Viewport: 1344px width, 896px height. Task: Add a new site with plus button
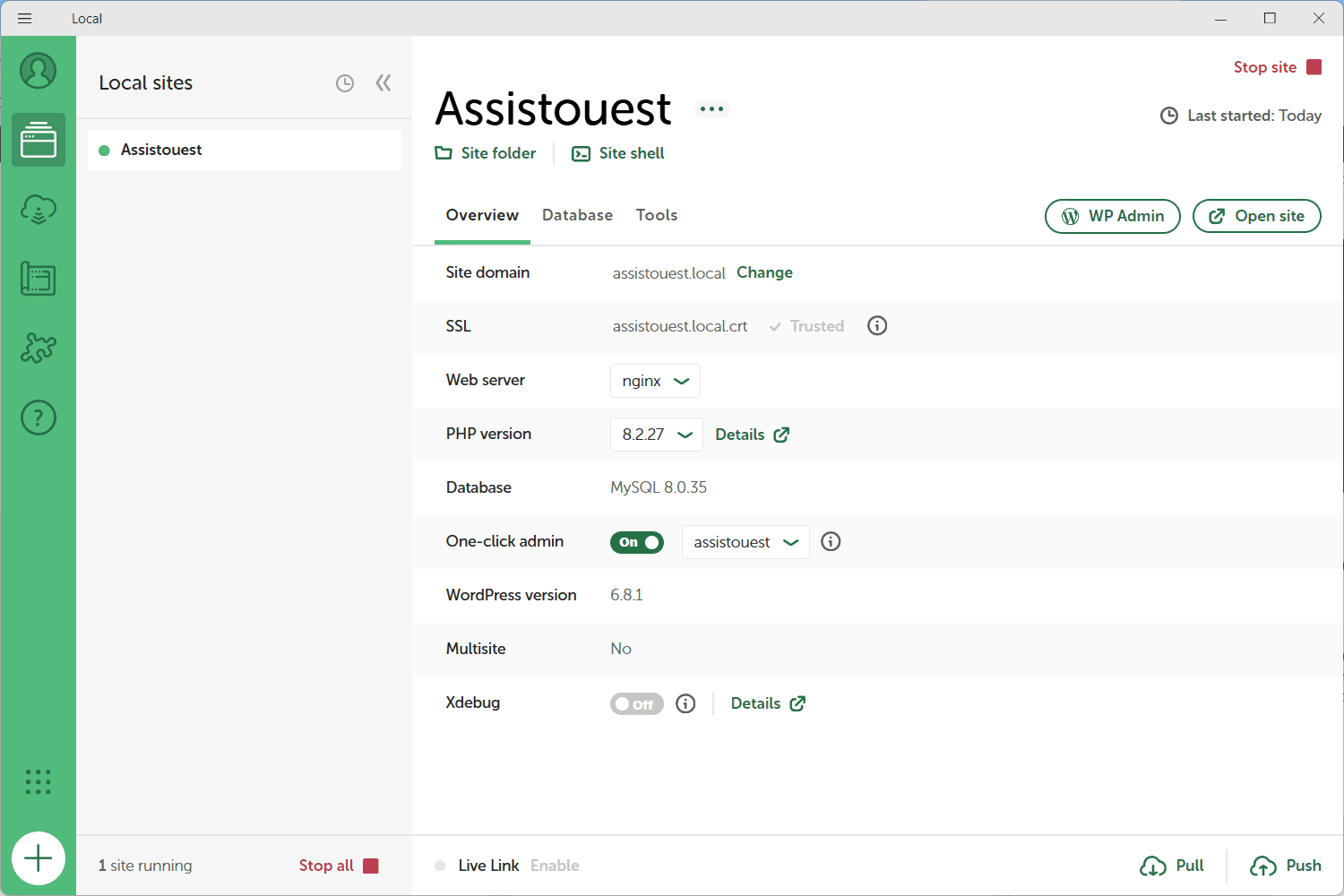pos(39,858)
